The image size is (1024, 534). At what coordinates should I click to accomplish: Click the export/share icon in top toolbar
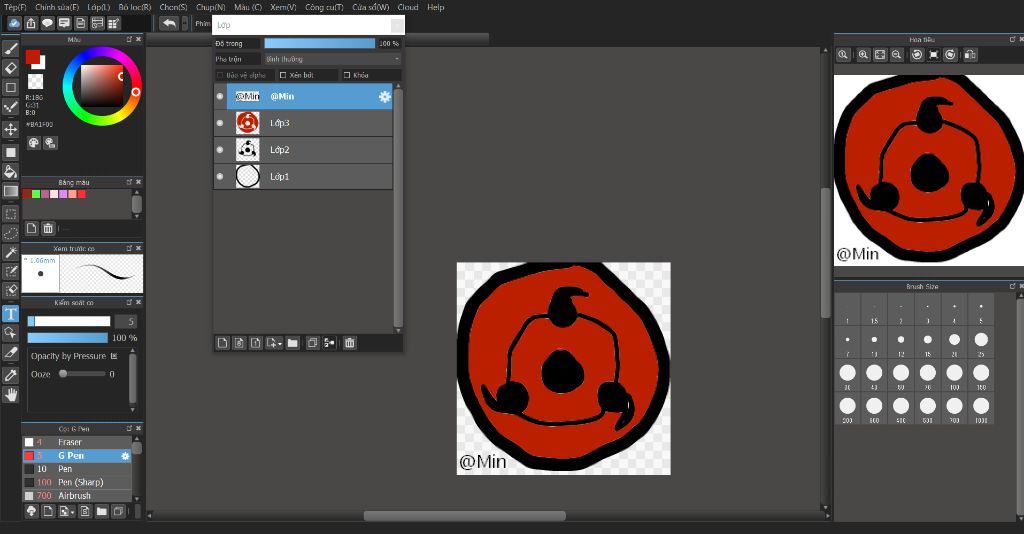(x=31, y=24)
